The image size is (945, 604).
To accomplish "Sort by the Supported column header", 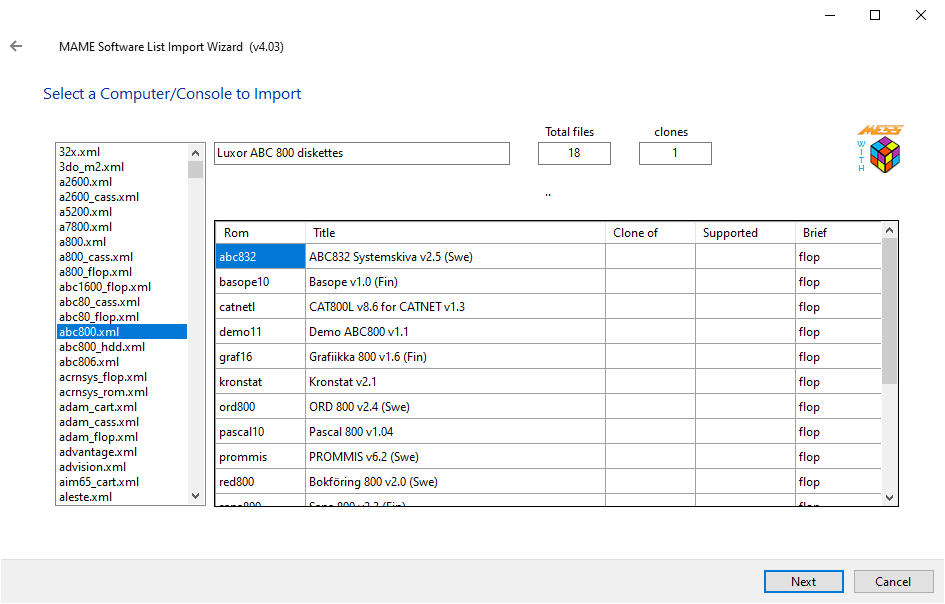I will click(746, 233).
